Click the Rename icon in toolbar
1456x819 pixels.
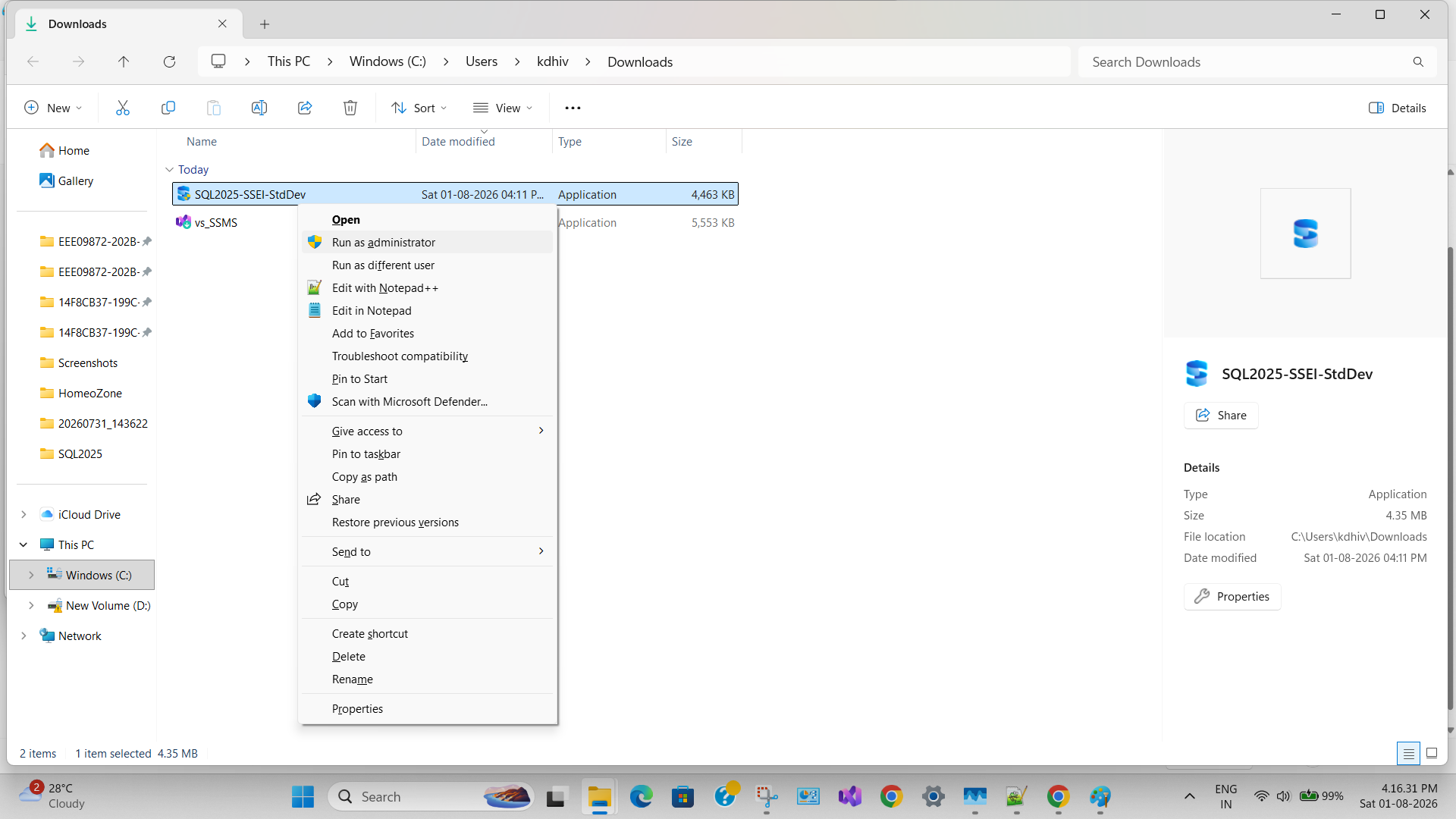pyautogui.click(x=259, y=108)
